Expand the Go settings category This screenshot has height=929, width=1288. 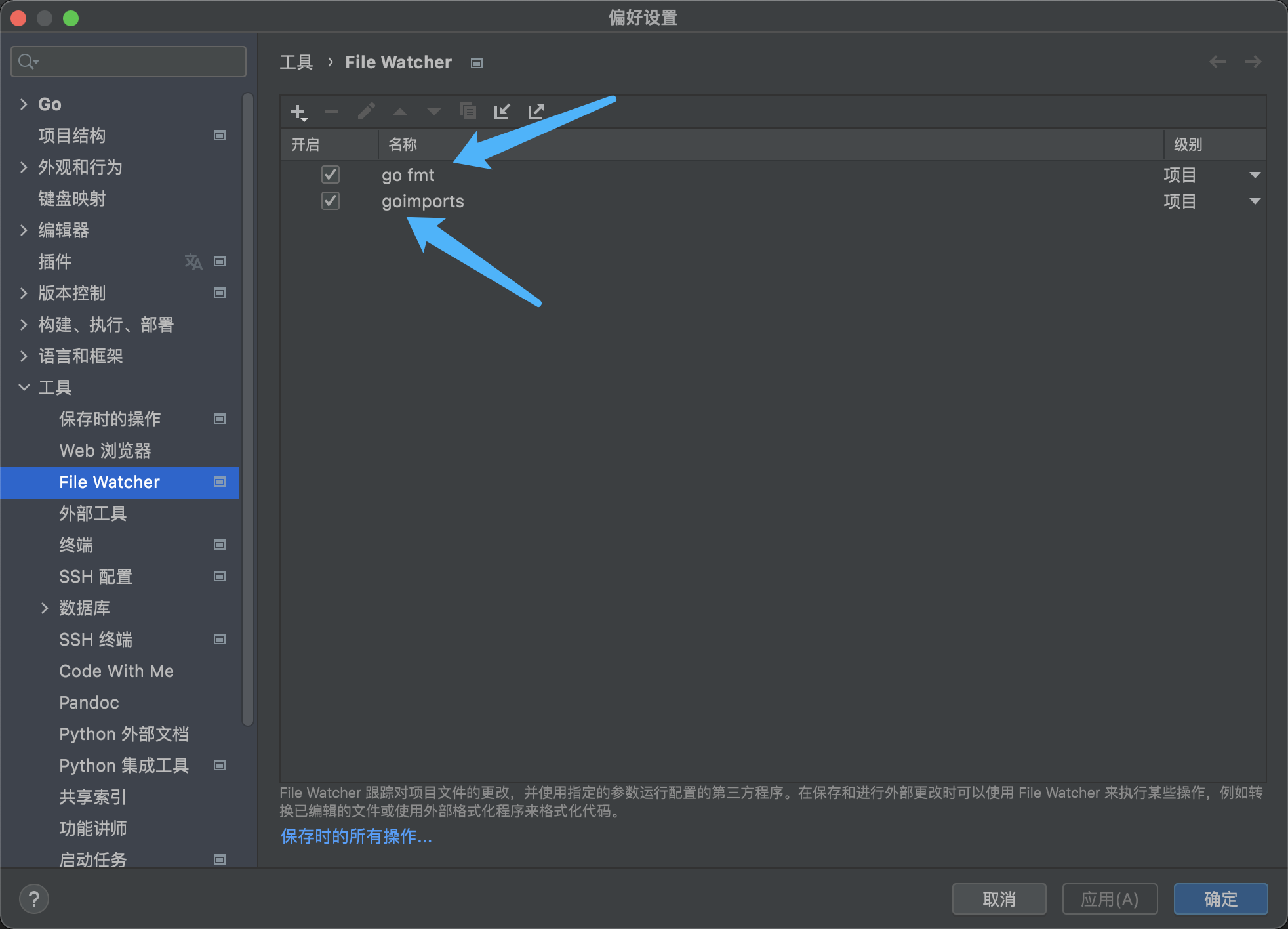coord(24,104)
